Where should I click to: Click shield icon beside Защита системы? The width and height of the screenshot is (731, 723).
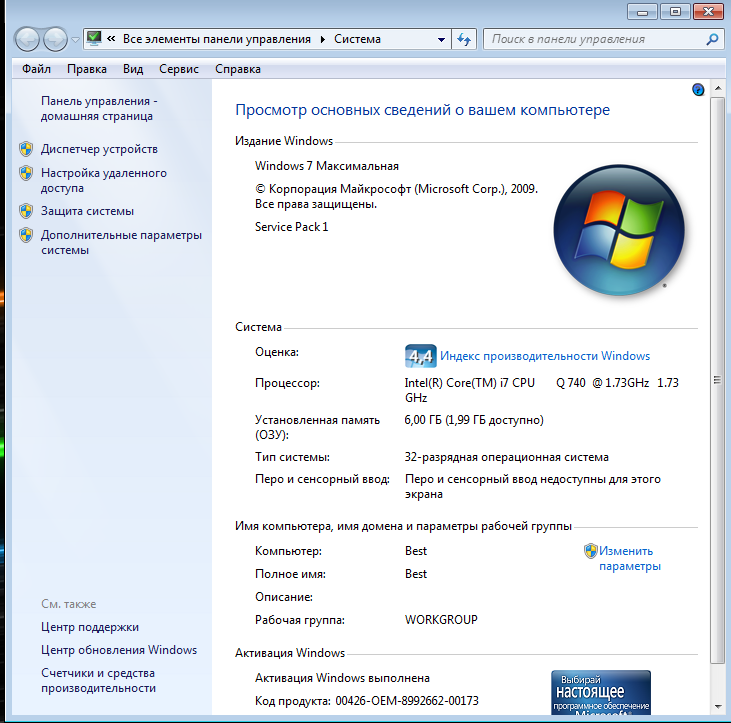click(26, 211)
